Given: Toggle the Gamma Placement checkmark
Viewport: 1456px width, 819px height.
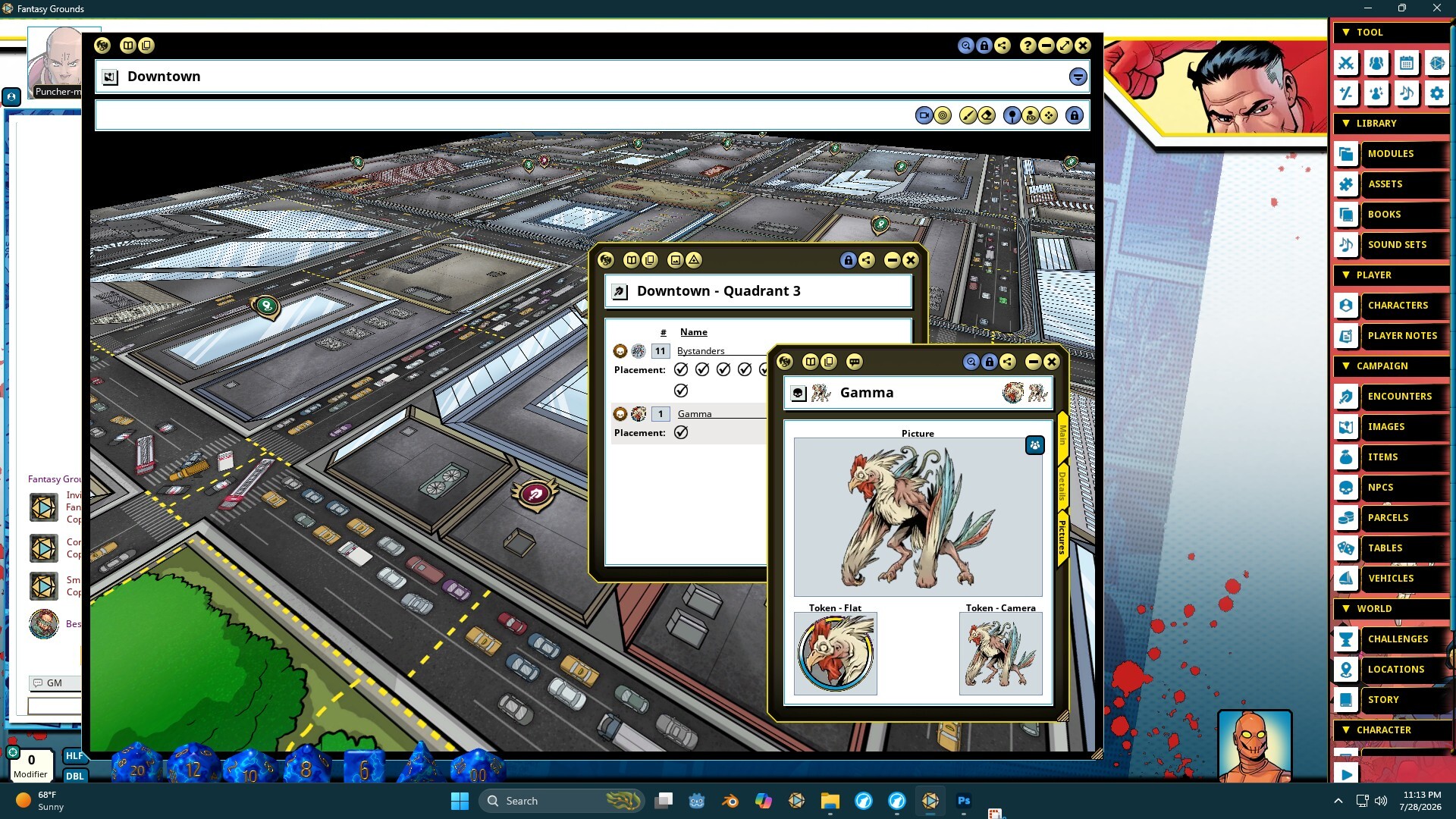Looking at the screenshot, I should tap(681, 432).
